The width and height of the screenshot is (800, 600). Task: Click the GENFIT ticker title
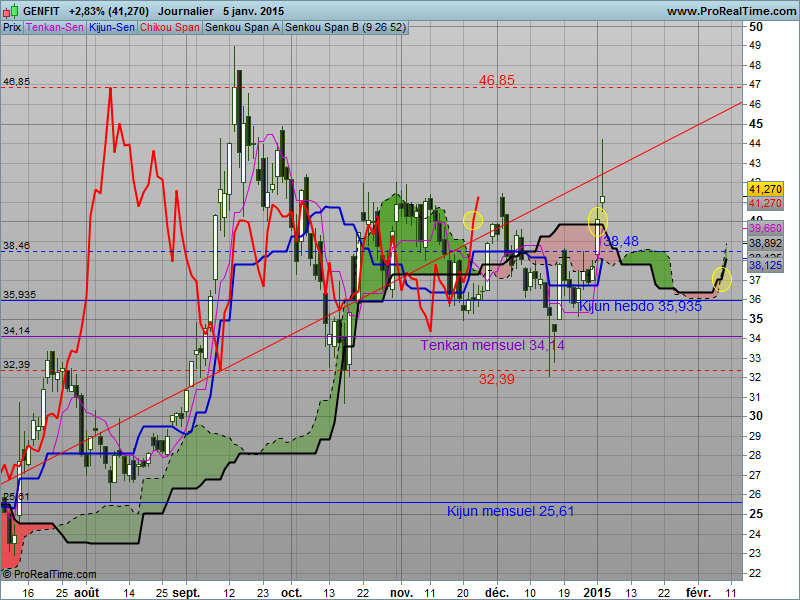(x=41, y=11)
